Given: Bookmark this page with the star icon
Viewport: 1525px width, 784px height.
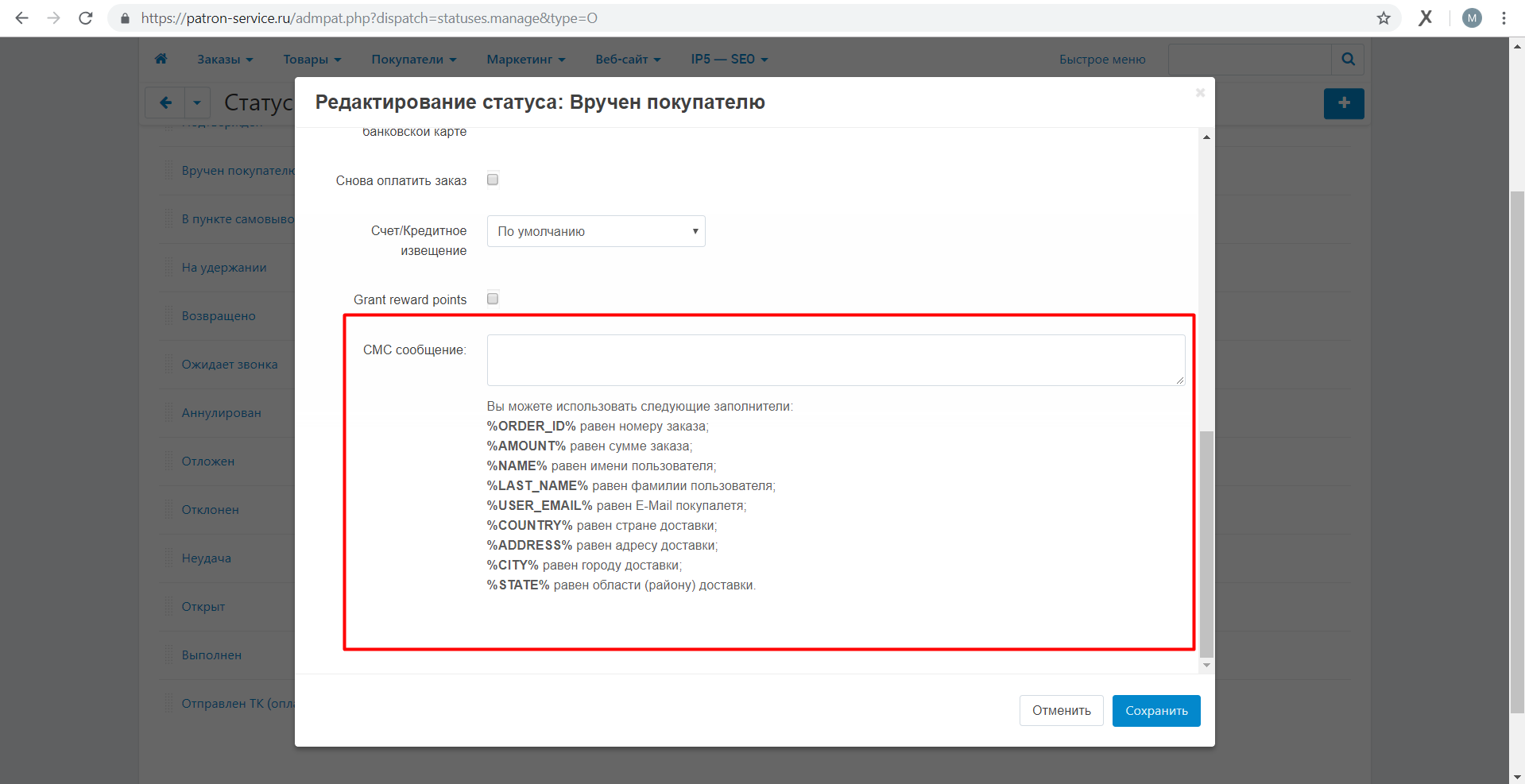Looking at the screenshot, I should point(1384,17).
